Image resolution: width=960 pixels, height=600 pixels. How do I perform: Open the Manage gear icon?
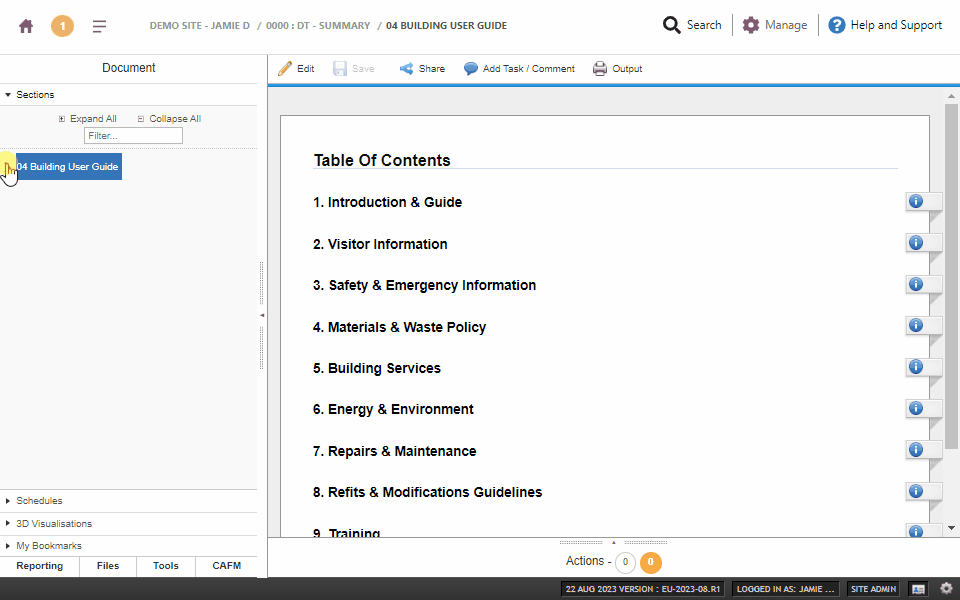click(x=751, y=25)
